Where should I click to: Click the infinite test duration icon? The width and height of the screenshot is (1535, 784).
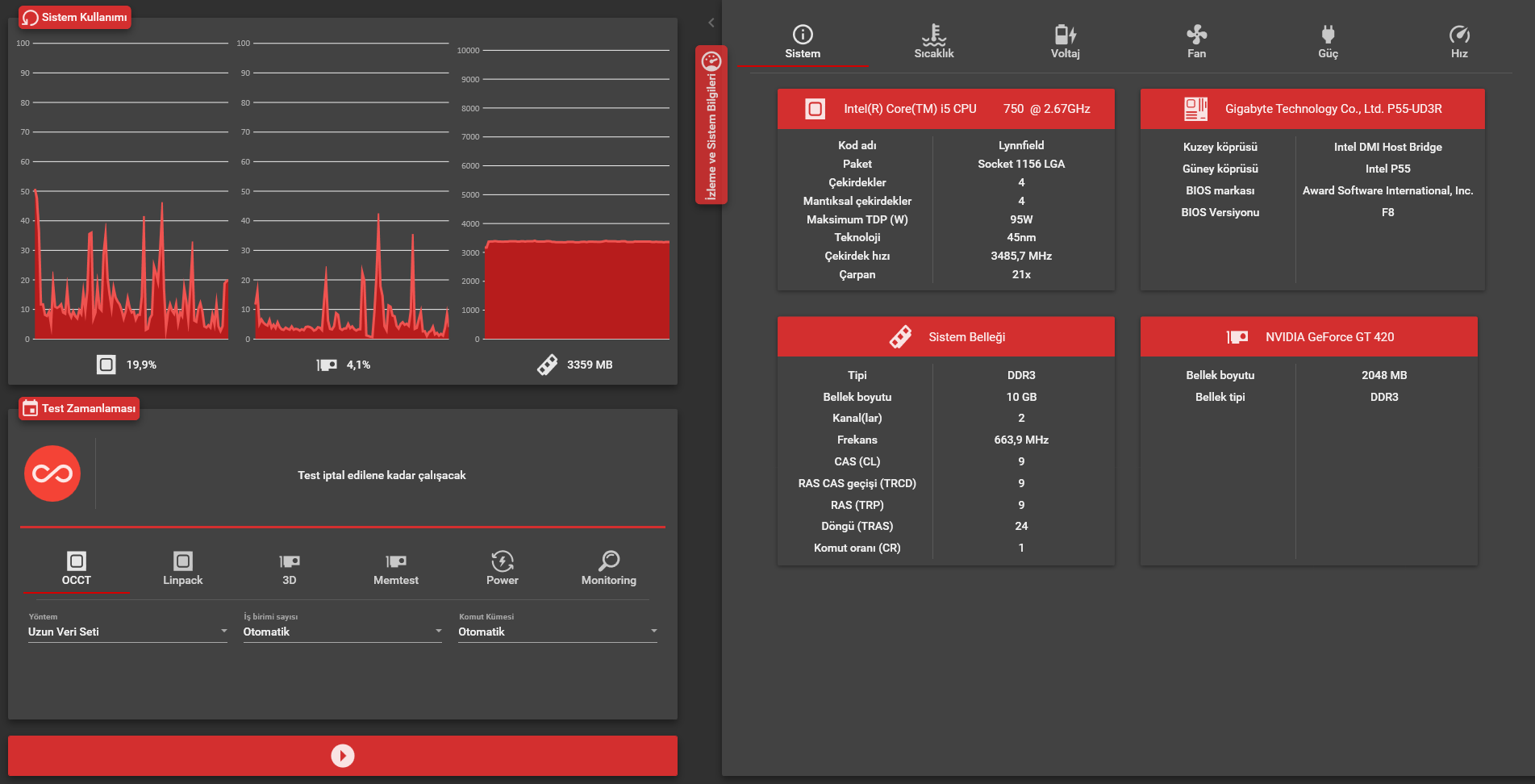(52, 473)
